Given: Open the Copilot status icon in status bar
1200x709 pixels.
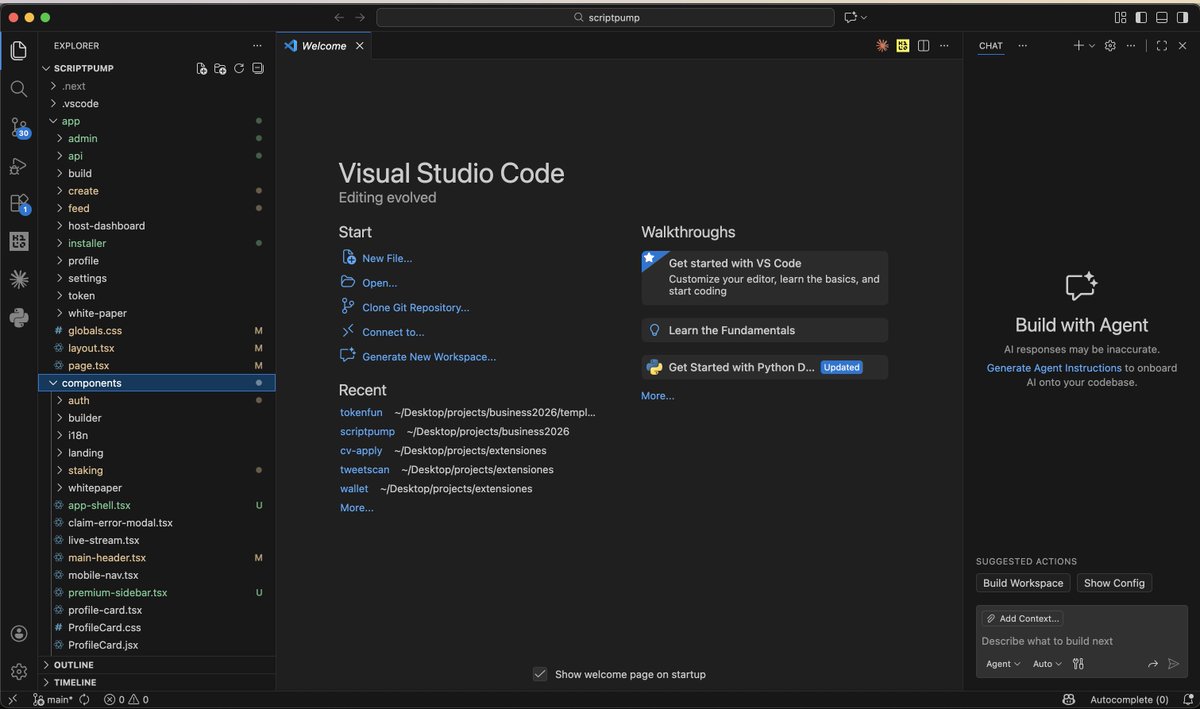Looking at the screenshot, I should pyautogui.click(x=1069, y=699).
